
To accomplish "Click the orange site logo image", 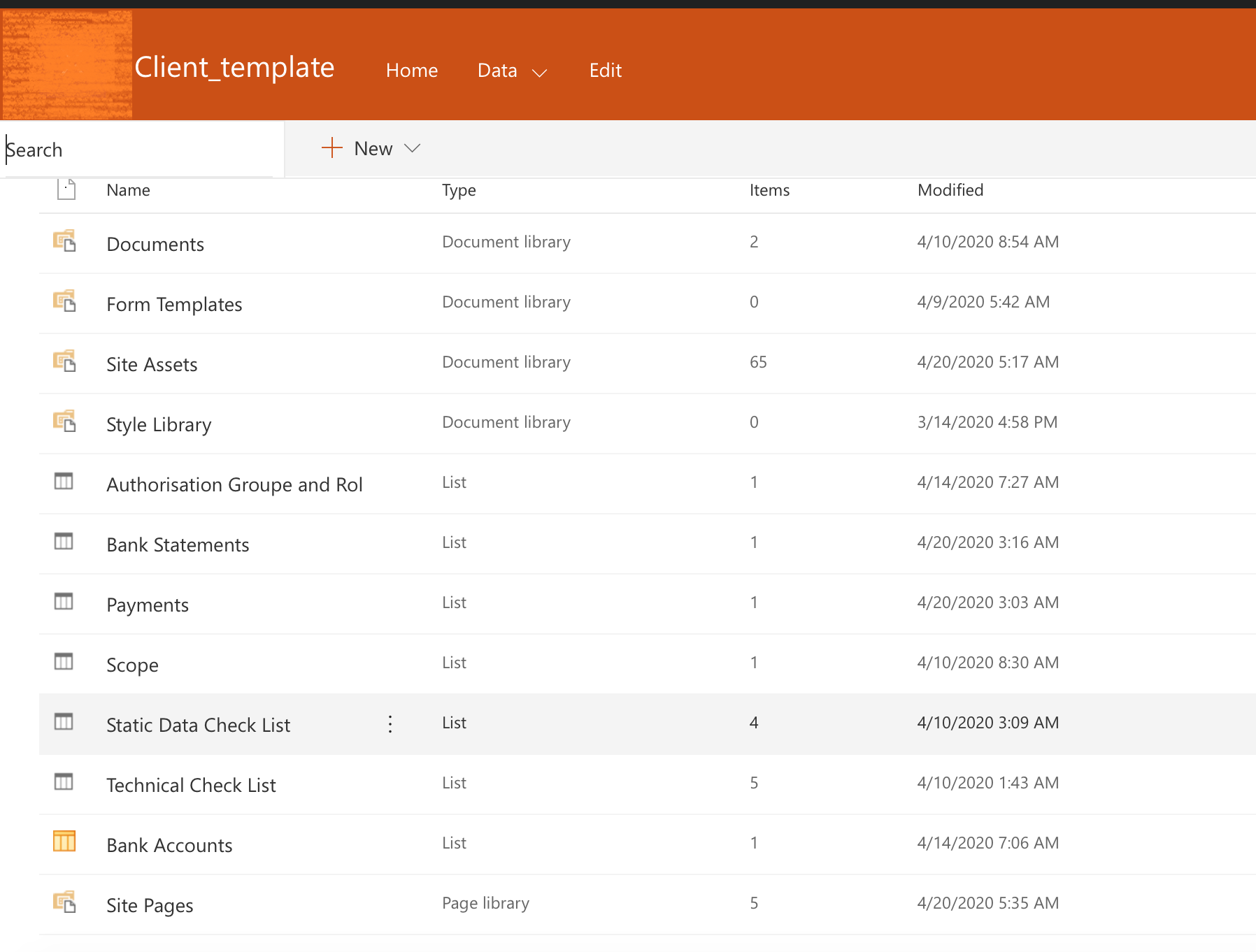I will 67,64.
